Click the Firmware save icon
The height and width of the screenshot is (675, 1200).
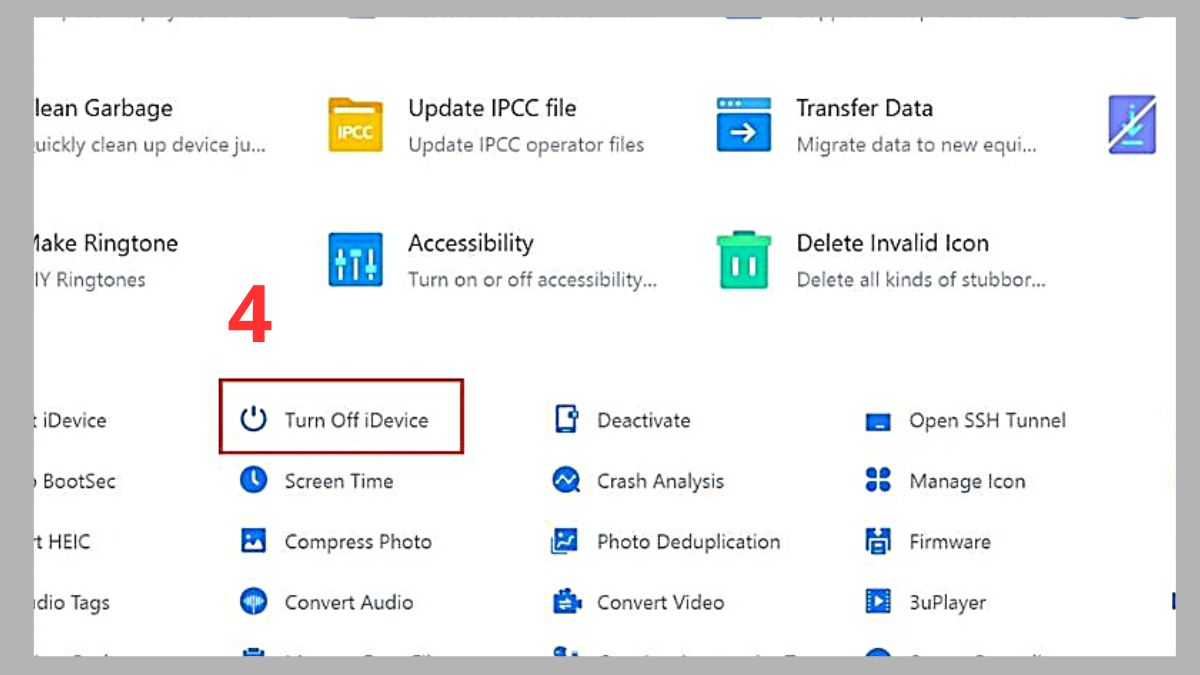coord(878,541)
